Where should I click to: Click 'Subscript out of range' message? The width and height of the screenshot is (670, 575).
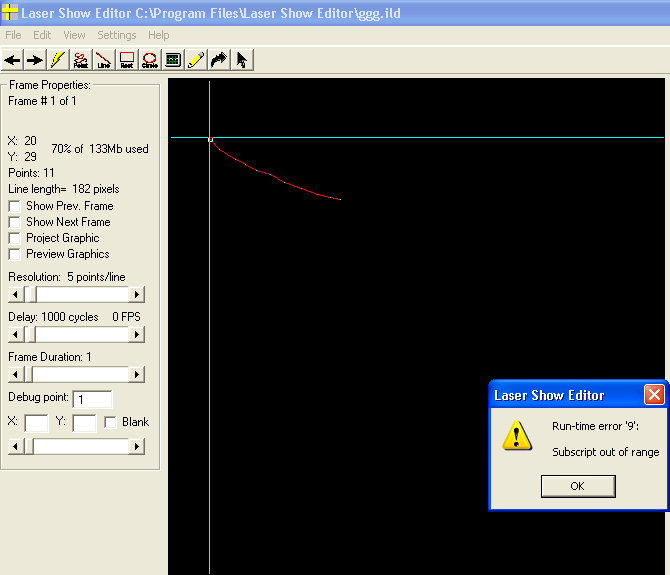click(605, 452)
